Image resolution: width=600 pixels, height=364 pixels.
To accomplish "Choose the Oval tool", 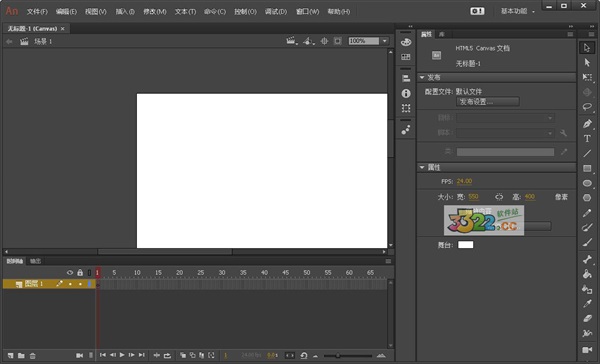I will coord(587,183).
